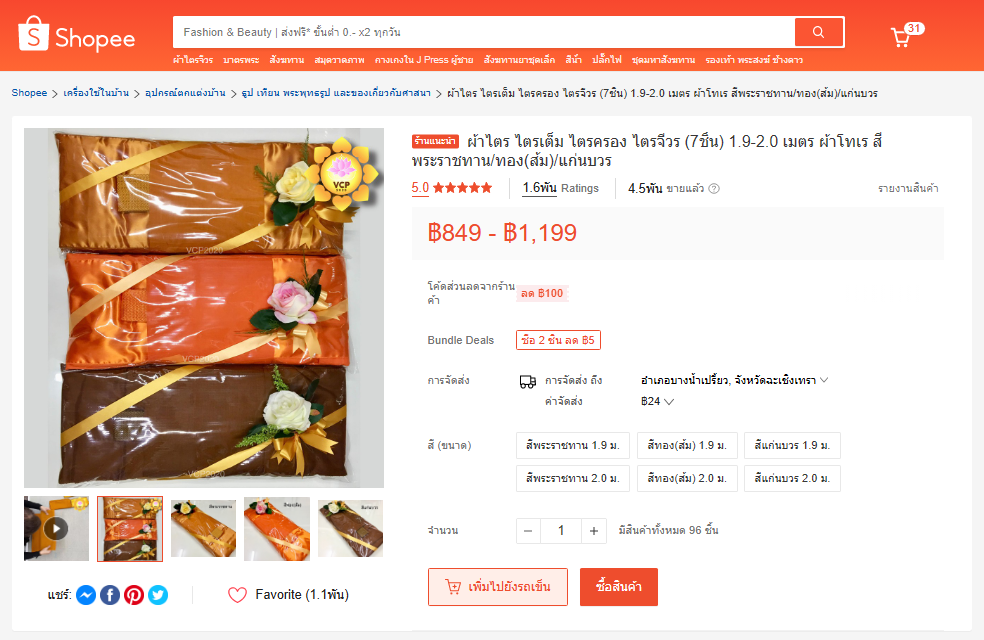The height and width of the screenshot is (640, 984).
Task: Open เครื่องใช้ในบ้าน breadcrumb category
Action: tap(96, 93)
